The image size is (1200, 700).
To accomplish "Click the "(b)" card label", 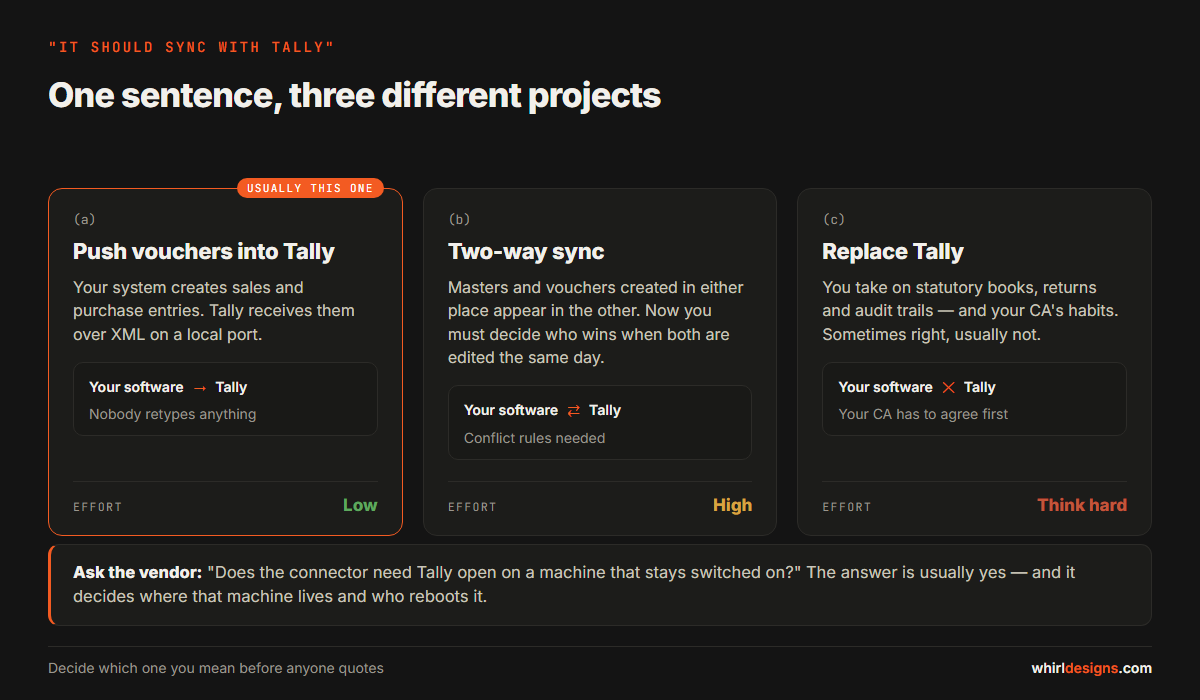I will [459, 219].
